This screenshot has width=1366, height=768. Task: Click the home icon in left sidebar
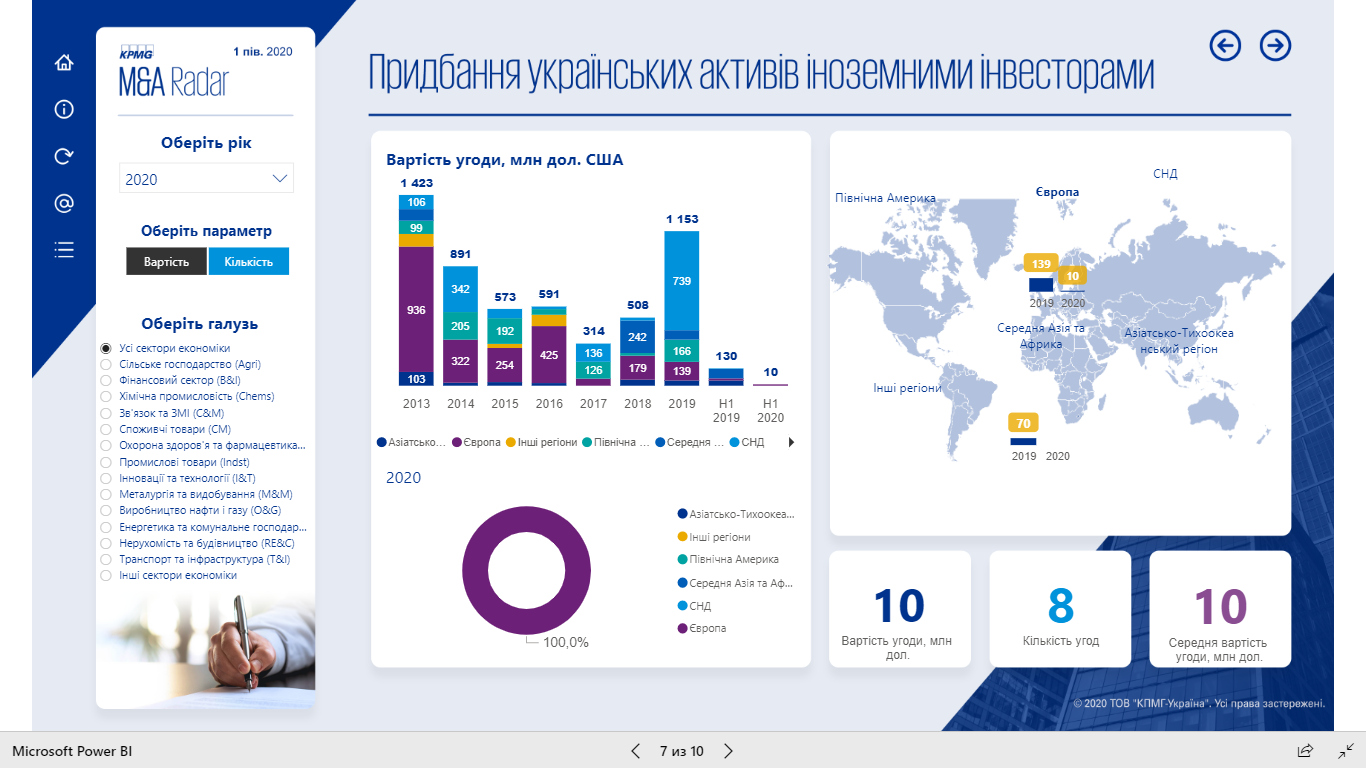click(x=64, y=63)
